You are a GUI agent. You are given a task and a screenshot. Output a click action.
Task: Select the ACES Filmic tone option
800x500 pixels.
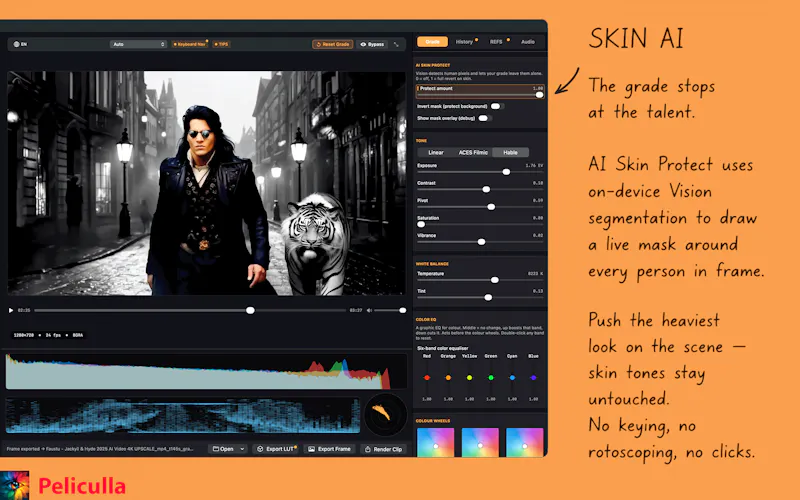(473, 153)
